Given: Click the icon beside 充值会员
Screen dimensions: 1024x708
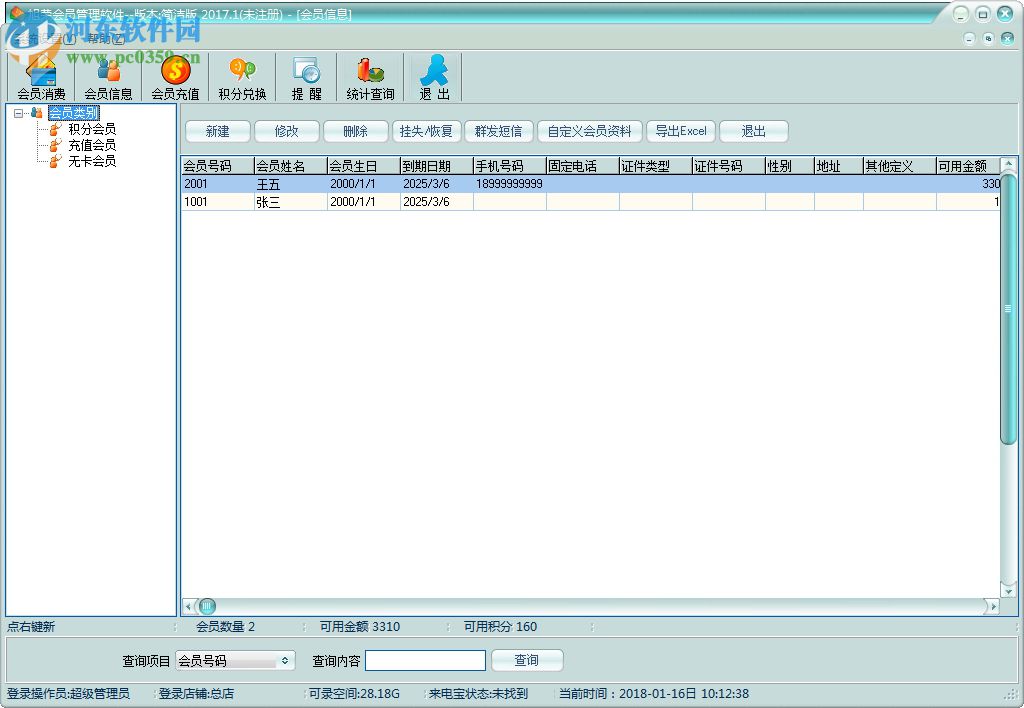Looking at the screenshot, I should [x=56, y=145].
